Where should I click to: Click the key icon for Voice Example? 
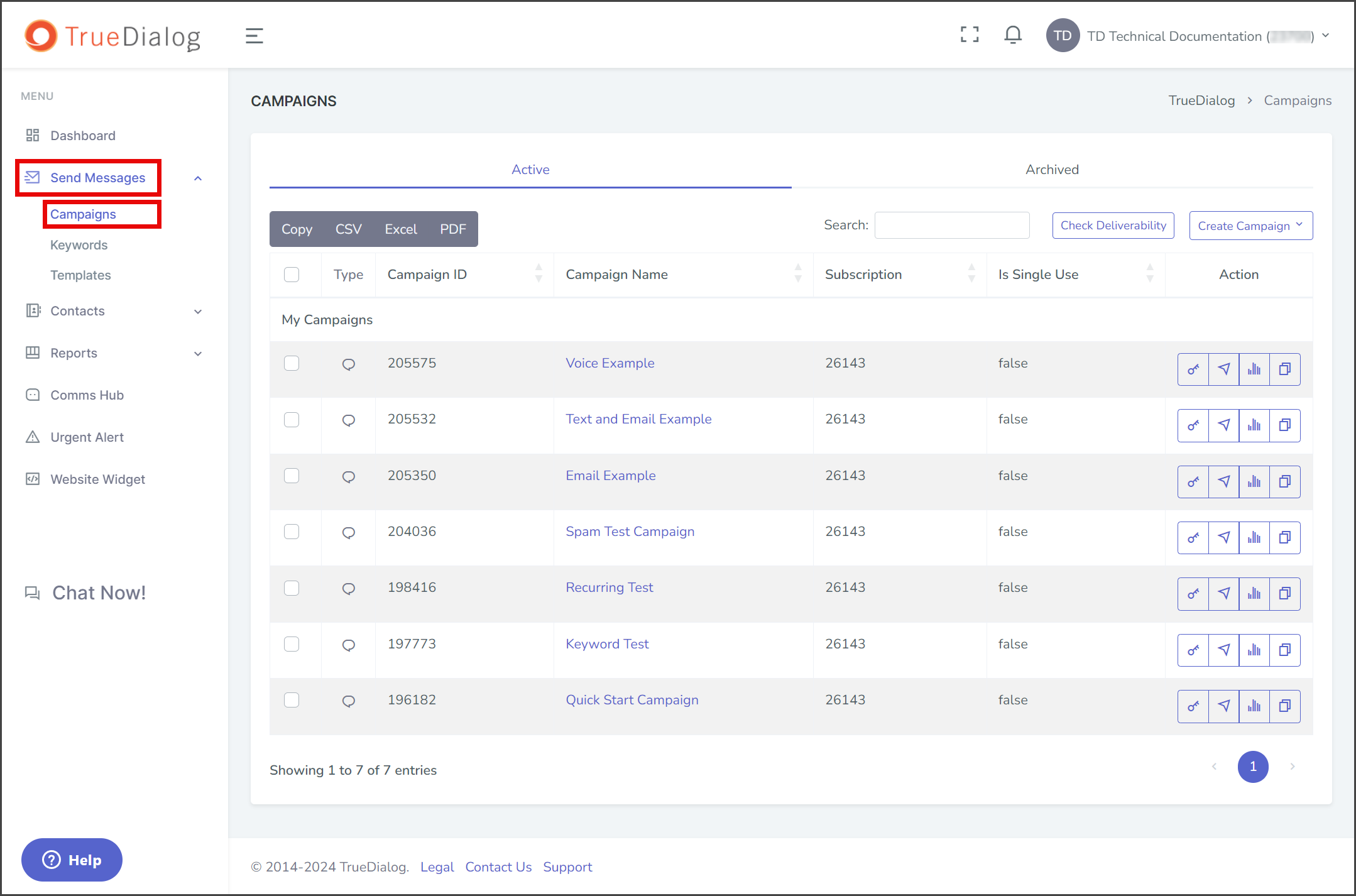1193,369
